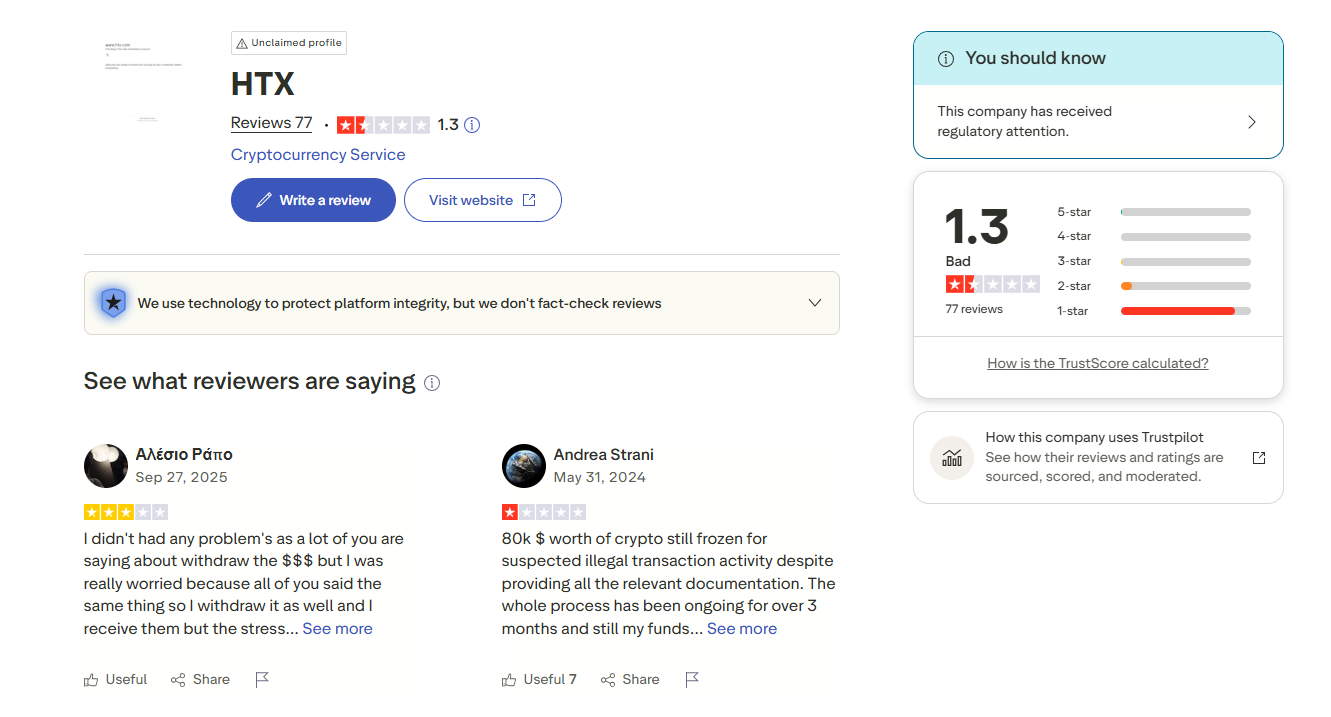Flag Andrea Strani's review
This screenshot has height=717, width=1331.
[692, 680]
